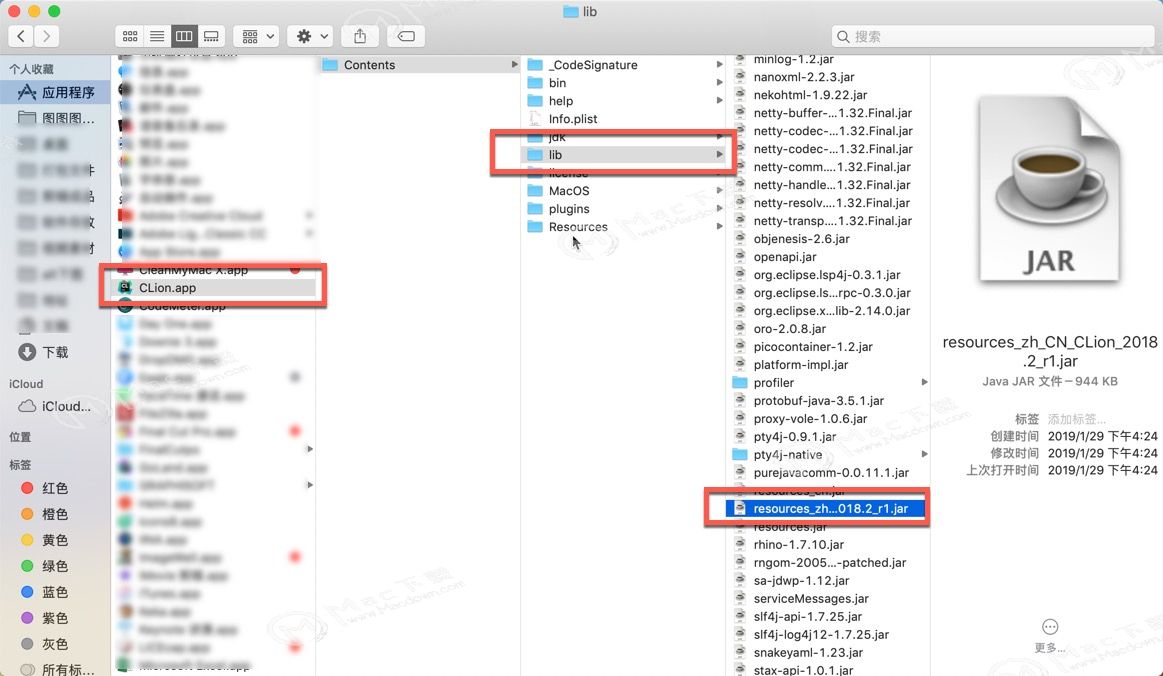Click the 更多… button in preview

click(1050, 636)
